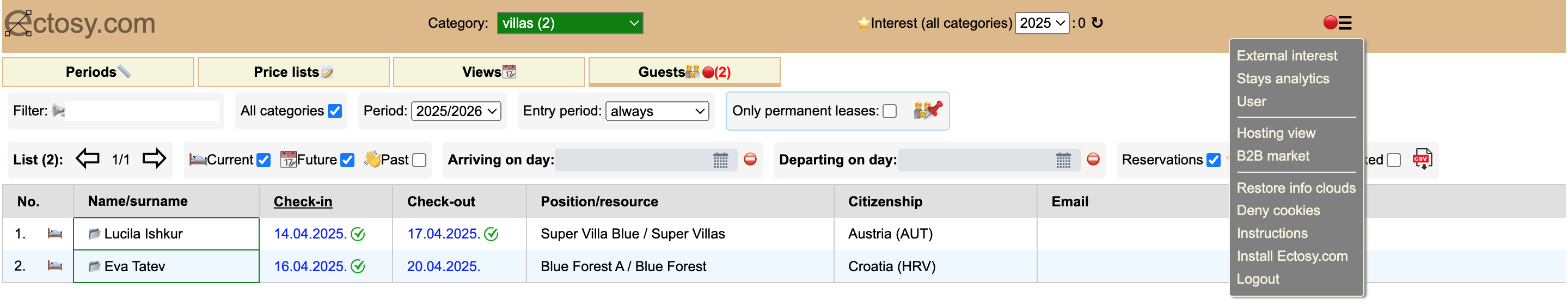The image size is (1568, 306).
Task: Select Stays analytics from the menu
Action: 1283,78
